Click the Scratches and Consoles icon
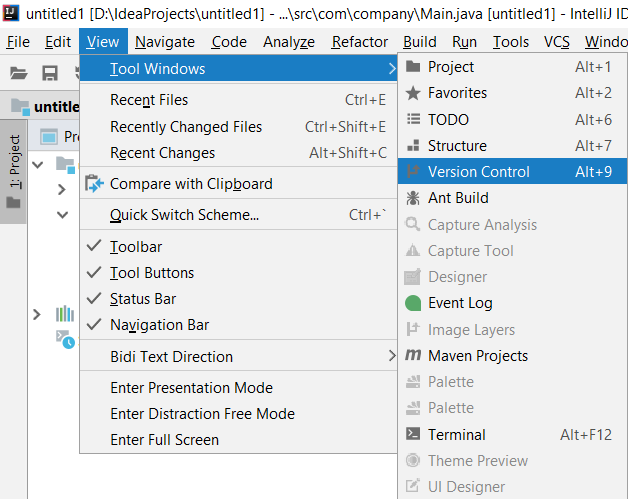The width and height of the screenshot is (628, 499). pyautogui.click(x=65, y=339)
